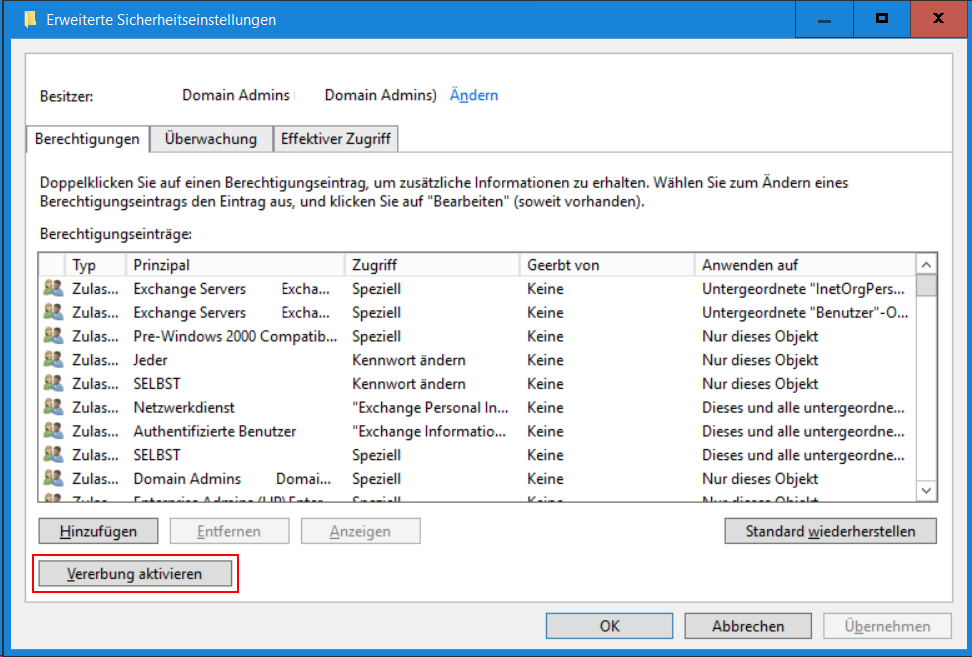Sort entries by the Prinzipal column header
This screenshot has height=657, width=972.
(x=235, y=265)
